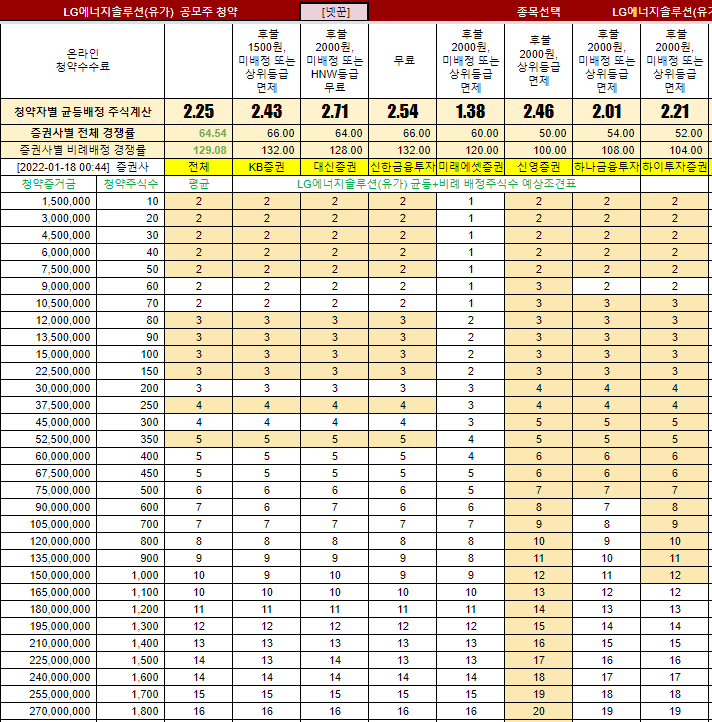Click the 하이투자증권 value 11 in 135,000,000 row
Viewport: 712px width, 722px height.
tap(675, 558)
